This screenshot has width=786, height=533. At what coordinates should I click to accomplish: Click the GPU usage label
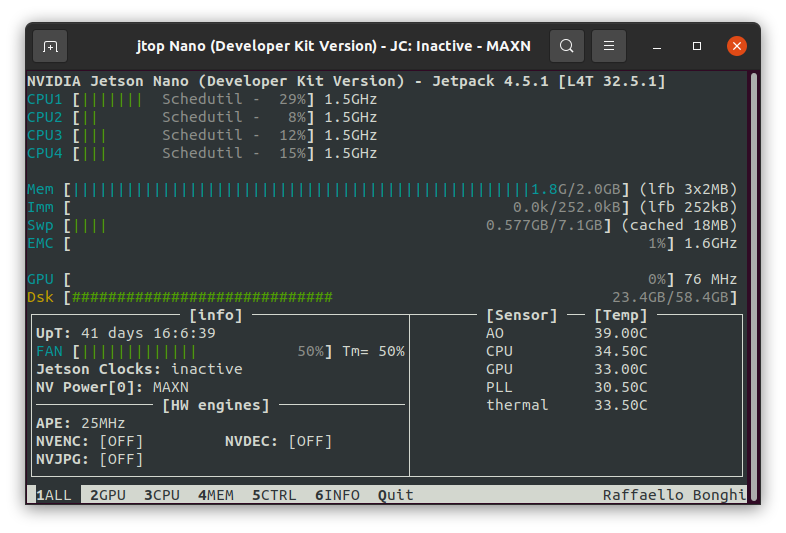click(40, 279)
